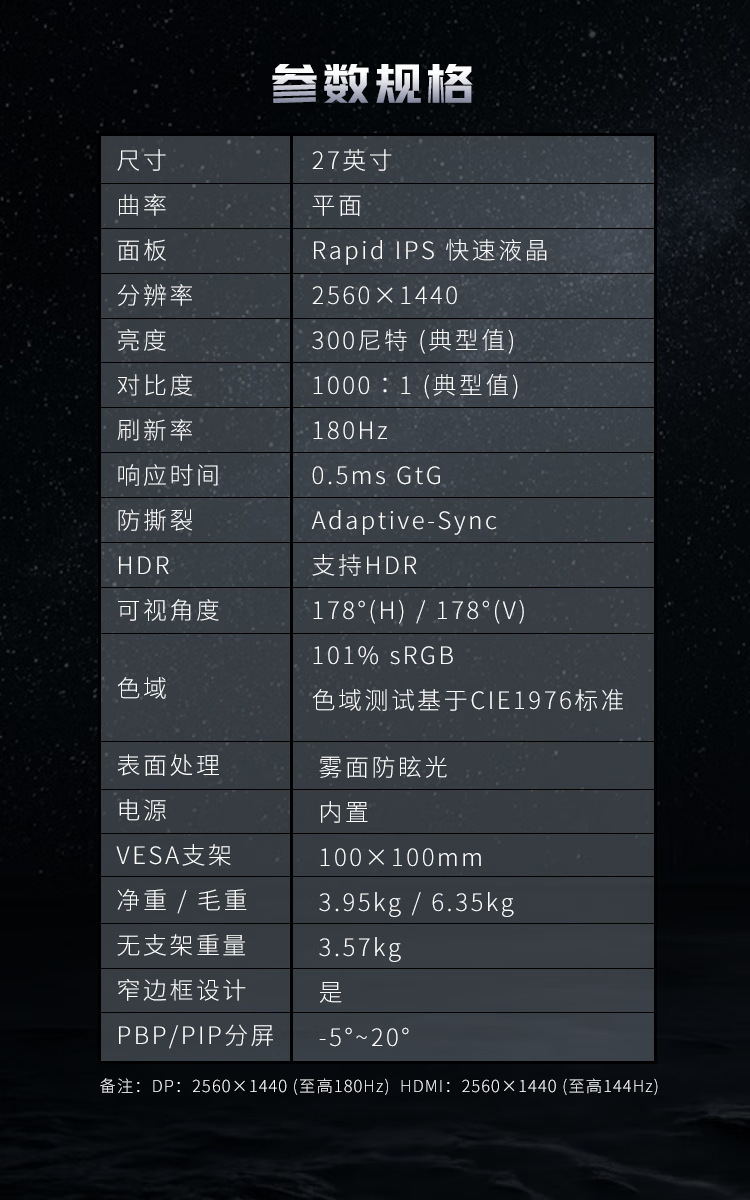750x1200 pixels.
Task: Select the 27英寸 size value cell
Action: [x=351, y=160]
